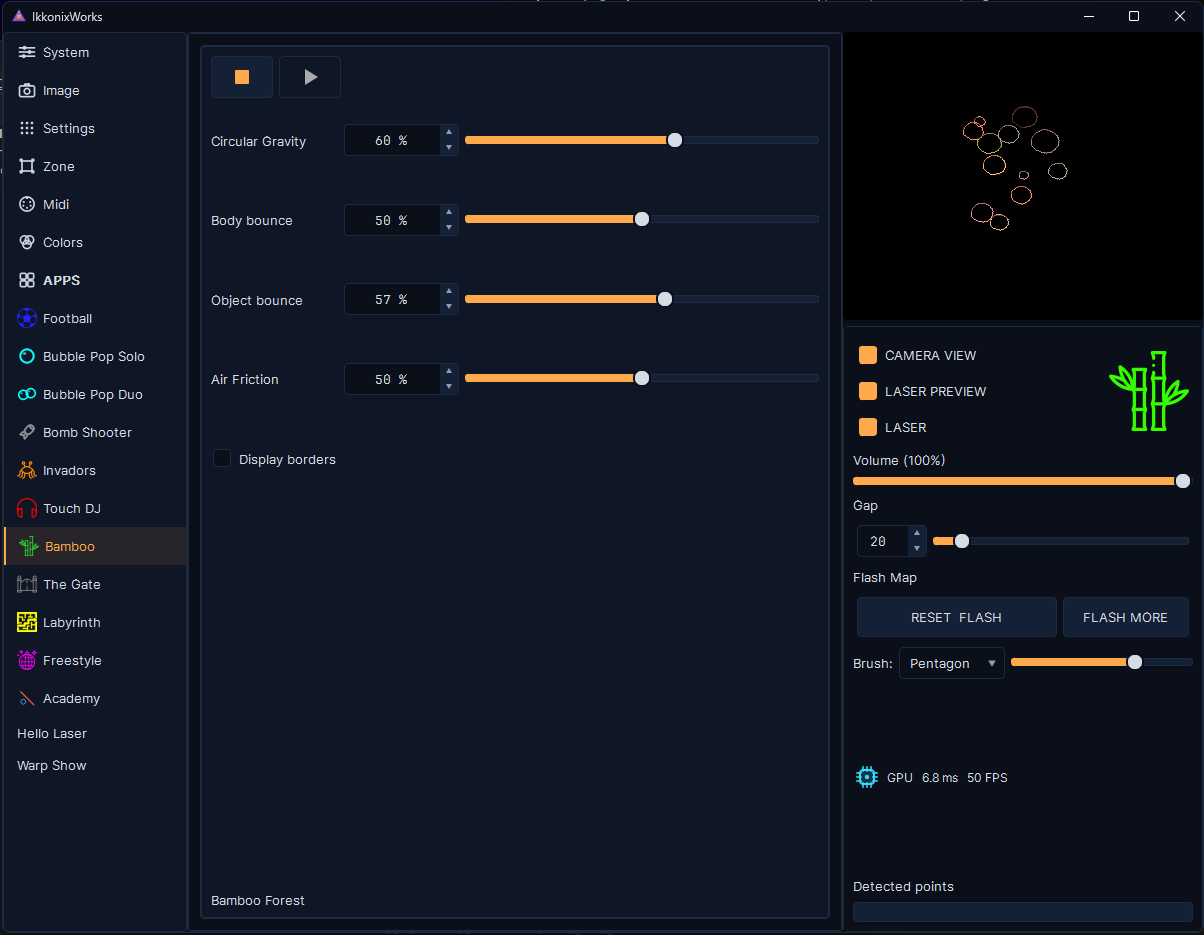1204x935 pixels.
Task: Open Warp Show in the sidebar
Action: (52, 765)
